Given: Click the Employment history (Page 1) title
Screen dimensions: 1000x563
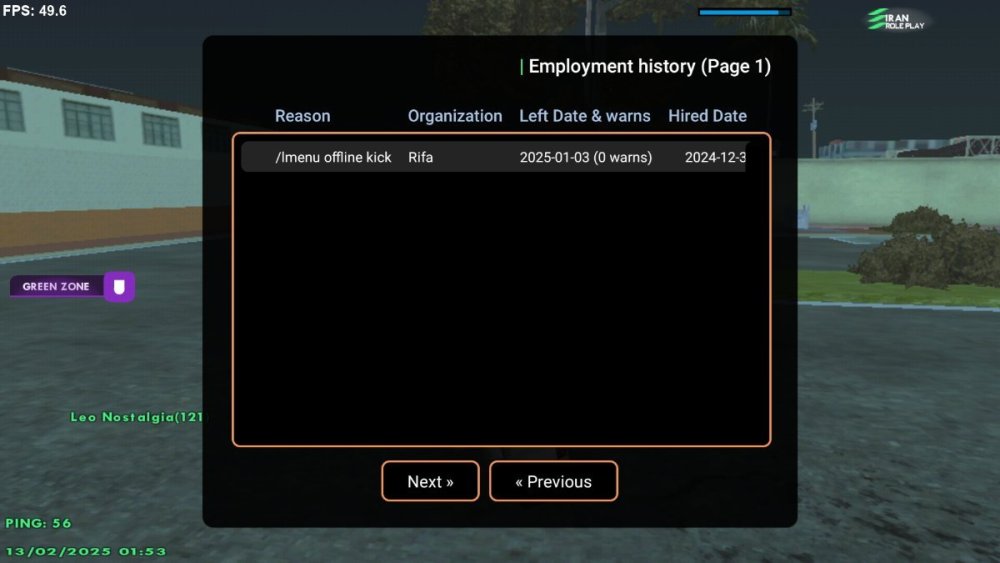Looking at the screenshot, I should [x=649, y=66].
